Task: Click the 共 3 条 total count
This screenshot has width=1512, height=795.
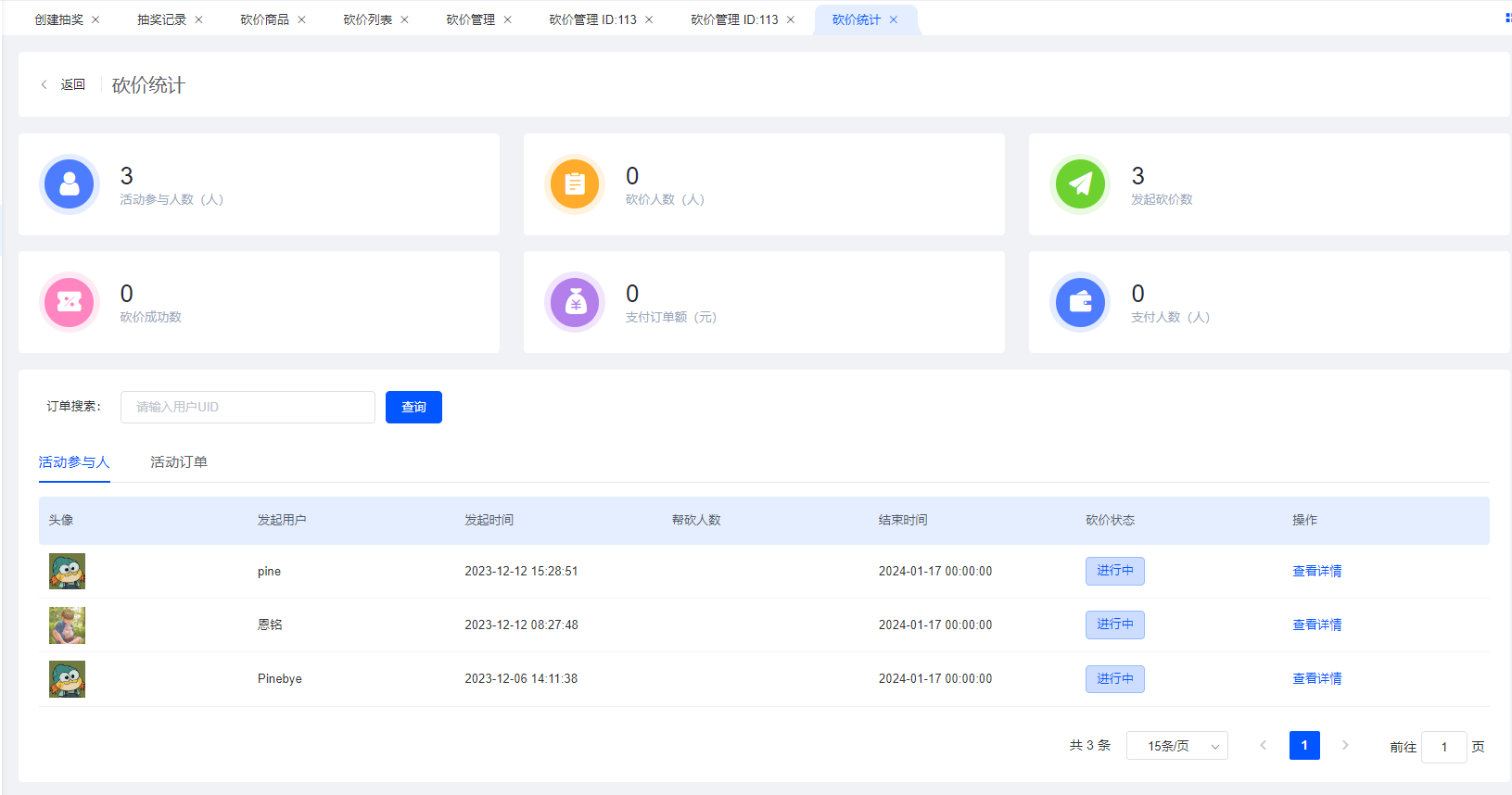Action: (x=1089, y=745)
